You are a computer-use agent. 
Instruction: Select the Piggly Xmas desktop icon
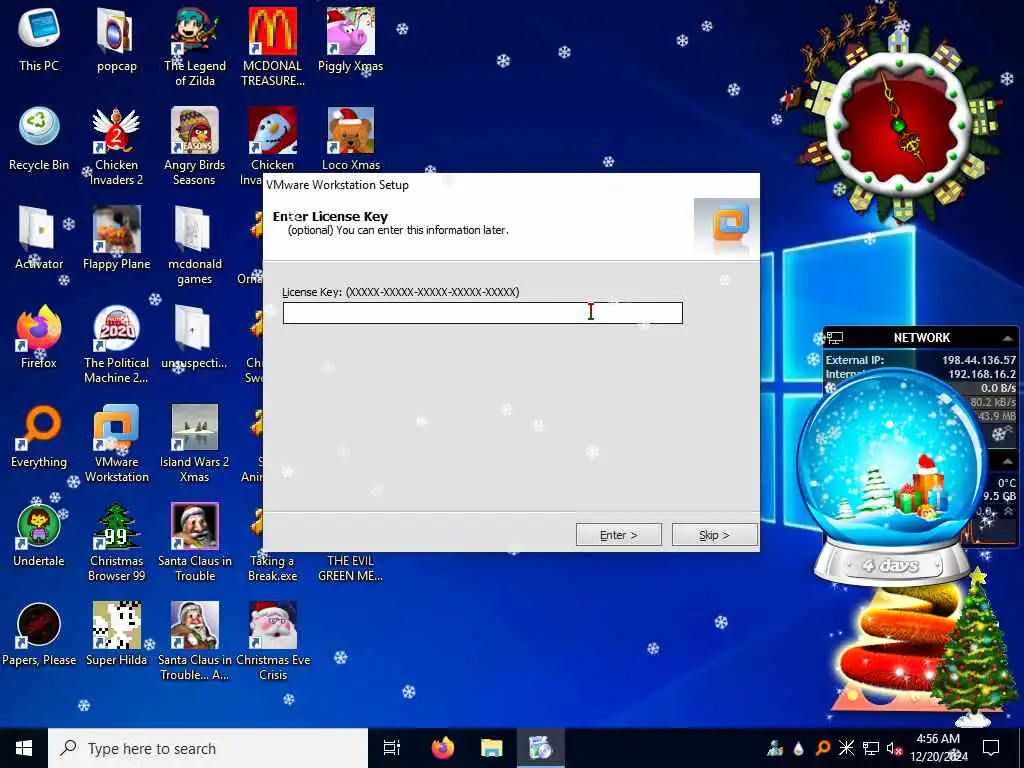pos(351,39)
